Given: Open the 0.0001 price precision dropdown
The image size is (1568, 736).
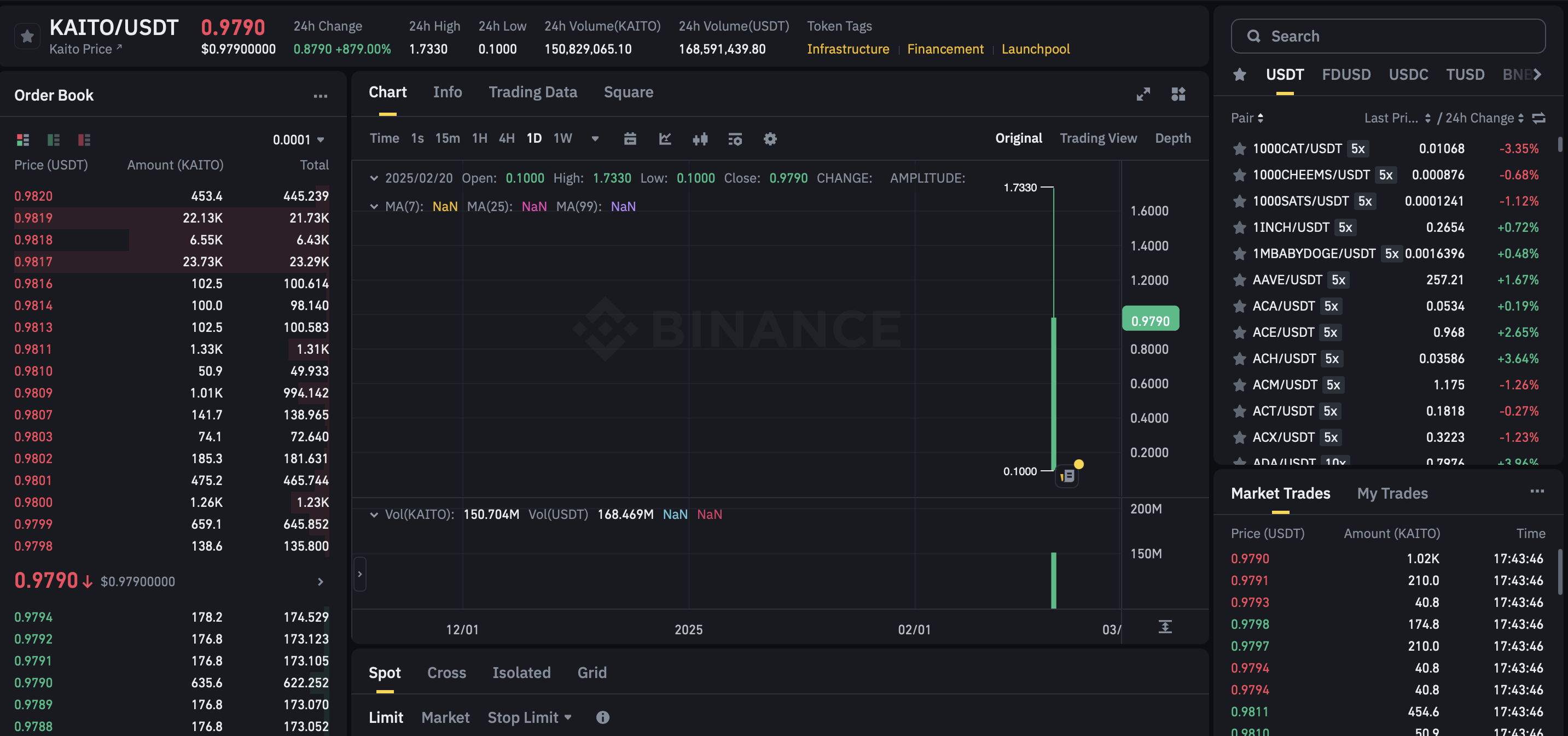Looking at the screenshot, I should [298, 140].
